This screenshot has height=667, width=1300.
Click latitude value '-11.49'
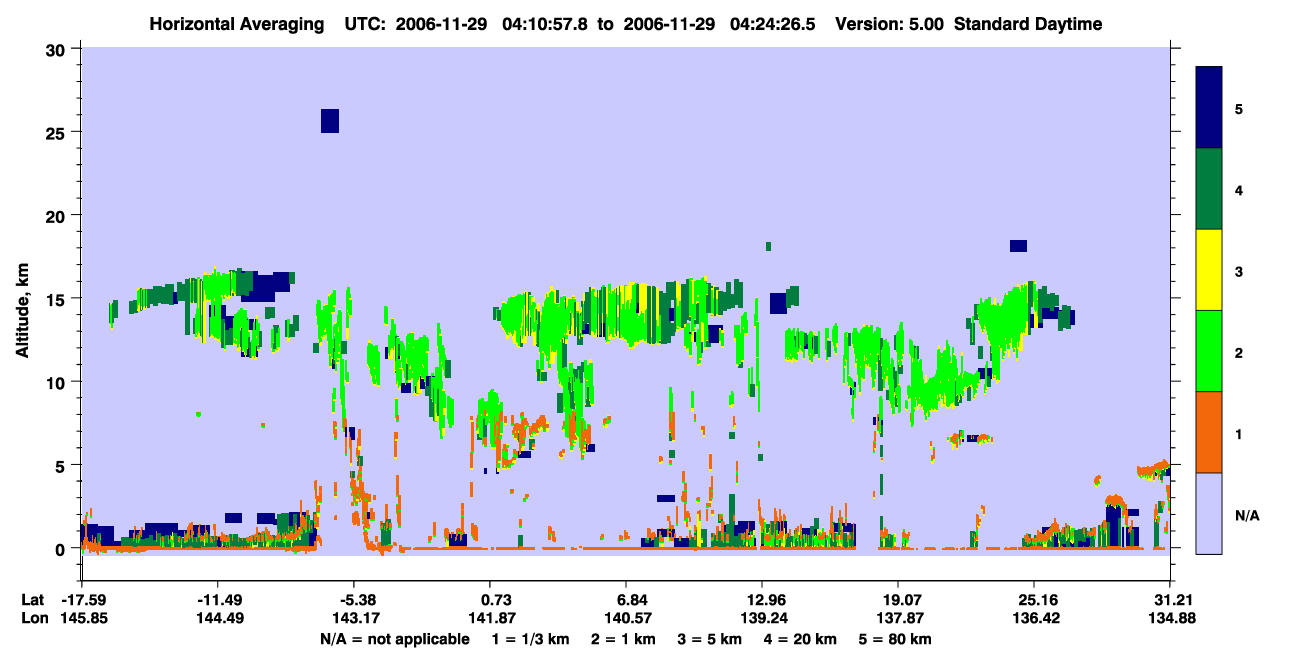pos(218,600)
